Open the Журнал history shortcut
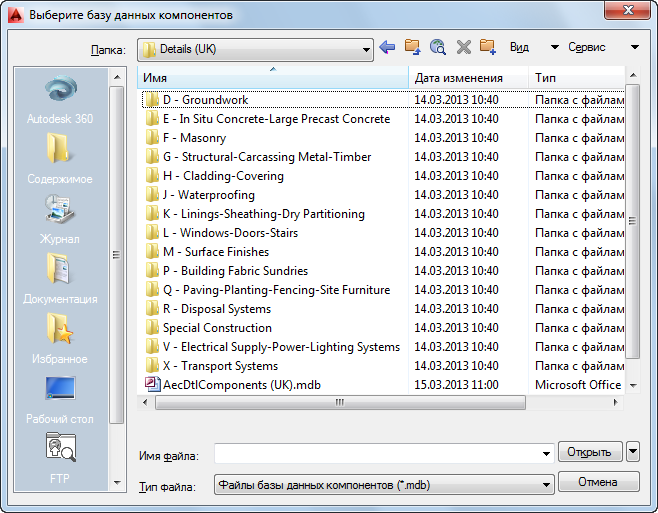658x513 pixels. pyautogui.click(x=60, y=219)
